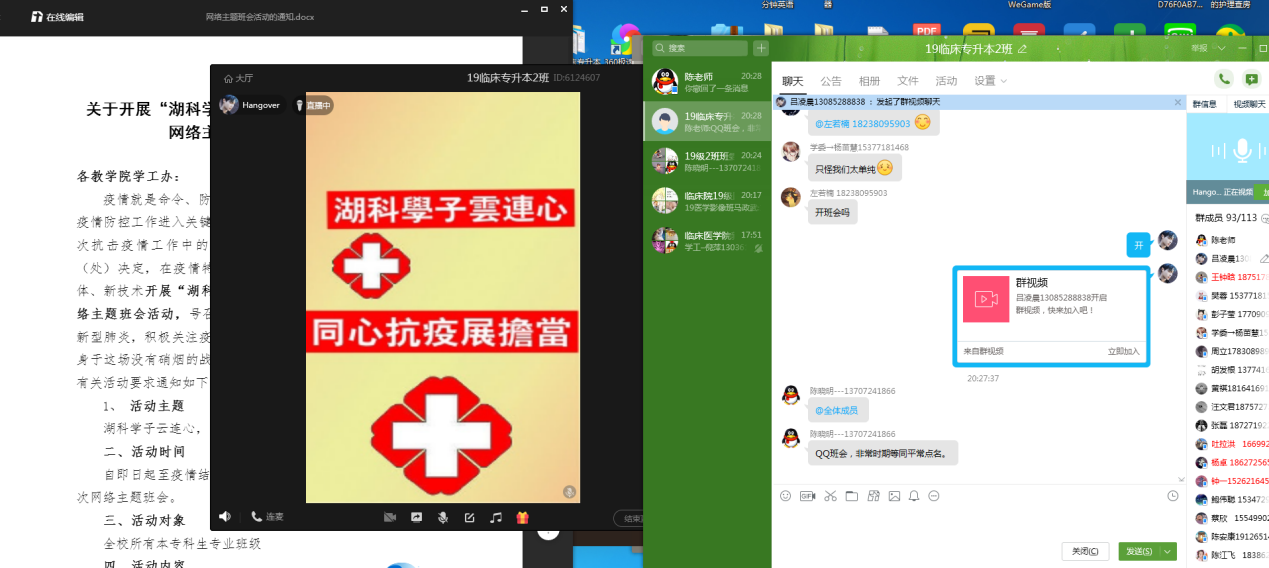Click the 在线编辑 button in document window

[57, 17]
